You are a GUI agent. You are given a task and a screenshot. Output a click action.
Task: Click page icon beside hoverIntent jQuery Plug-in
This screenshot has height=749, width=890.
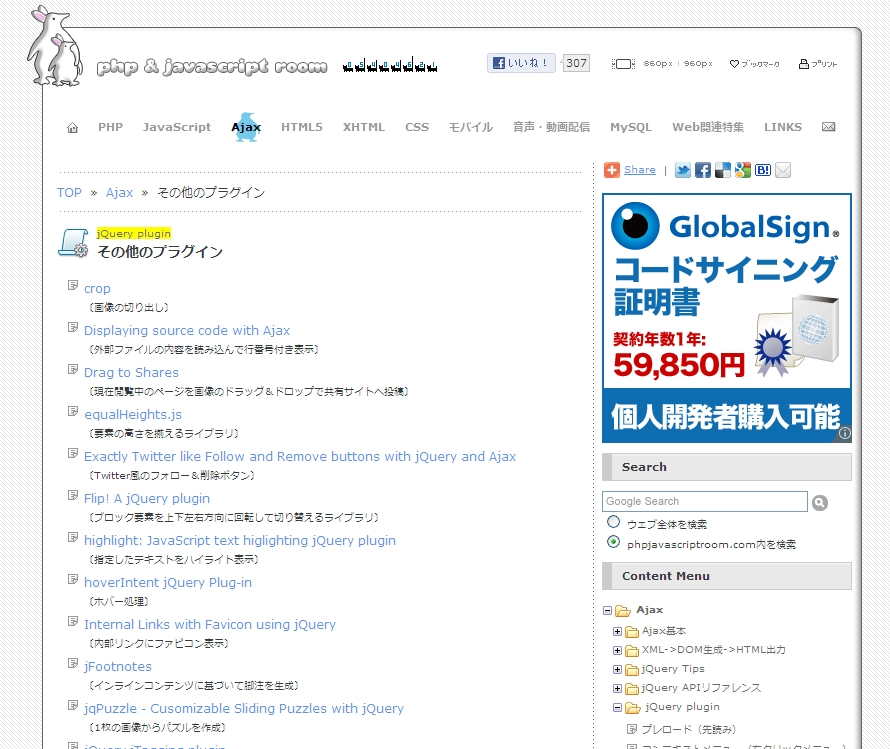pyautogui.click(x=73, y=579)
